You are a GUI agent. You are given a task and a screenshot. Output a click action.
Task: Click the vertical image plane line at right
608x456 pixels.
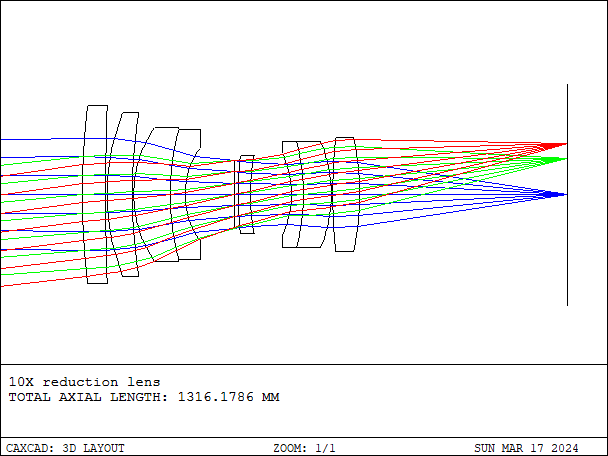tap(568, 195)
